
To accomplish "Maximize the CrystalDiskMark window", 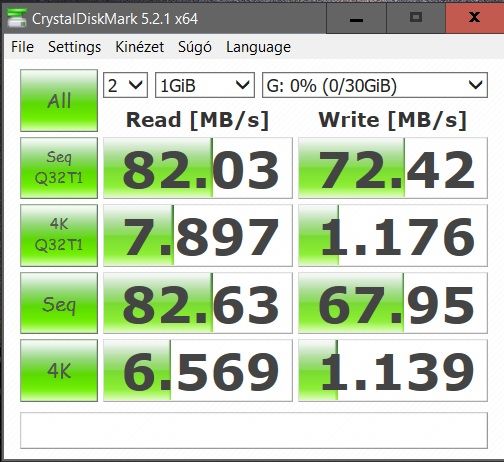I will pos(416,19).
